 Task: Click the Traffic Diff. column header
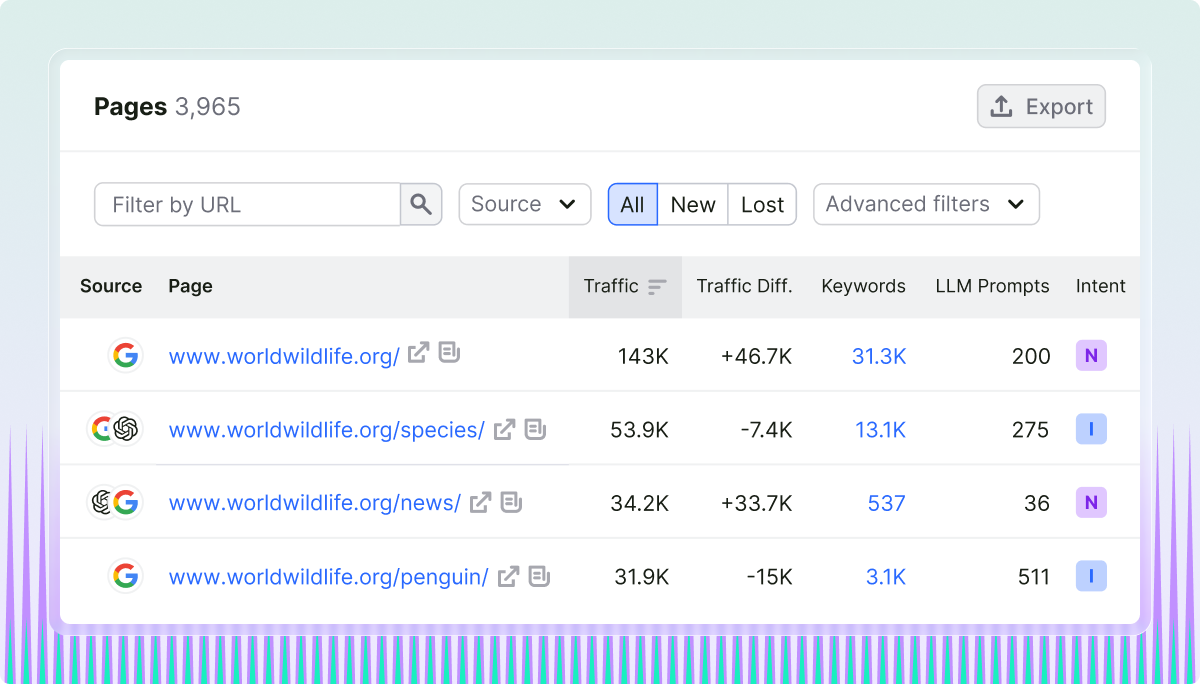pyautogui.click(x=744, y=286)
